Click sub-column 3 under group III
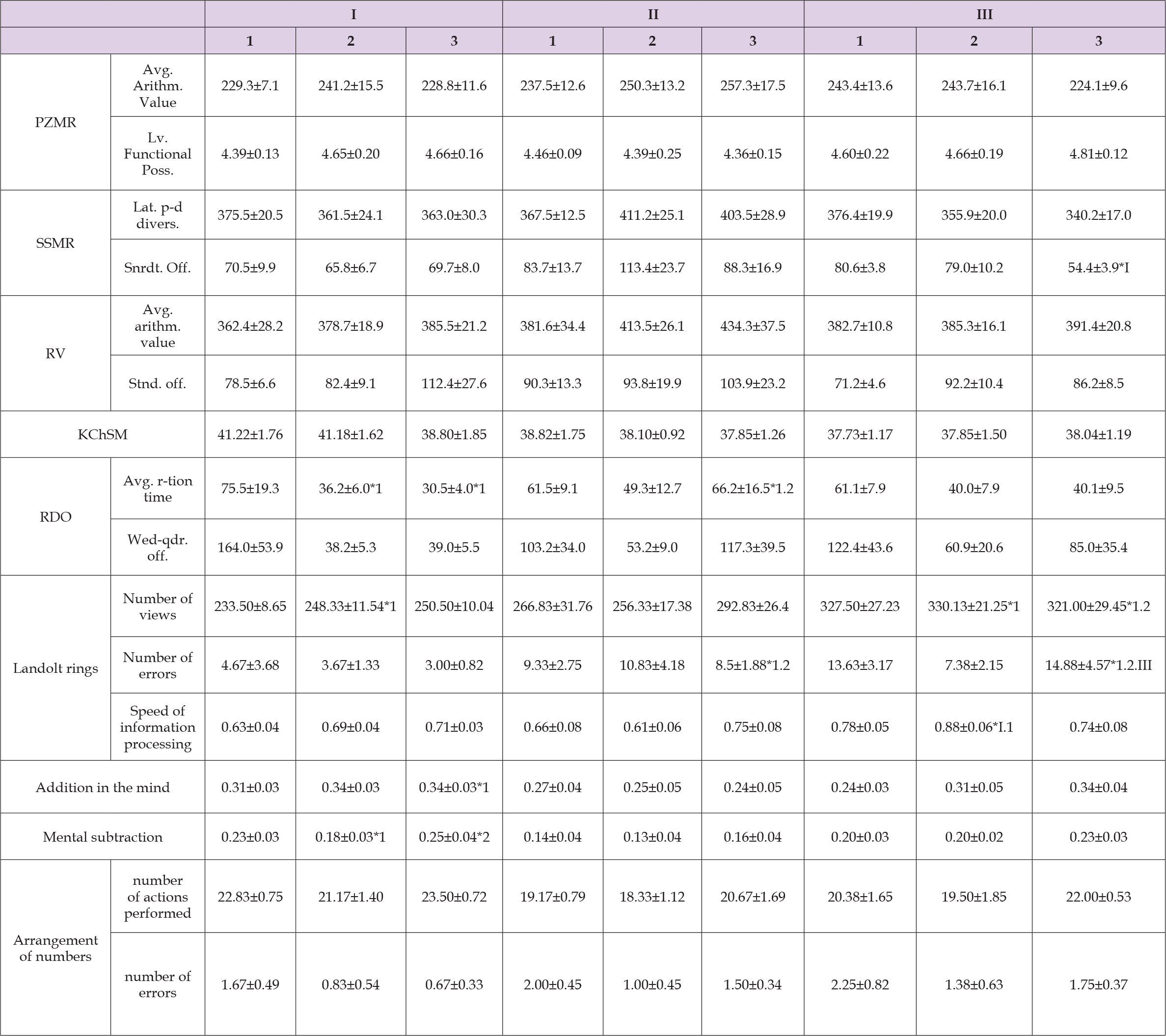This screenshot has width=1166, height=1036. pos(1098,40)
